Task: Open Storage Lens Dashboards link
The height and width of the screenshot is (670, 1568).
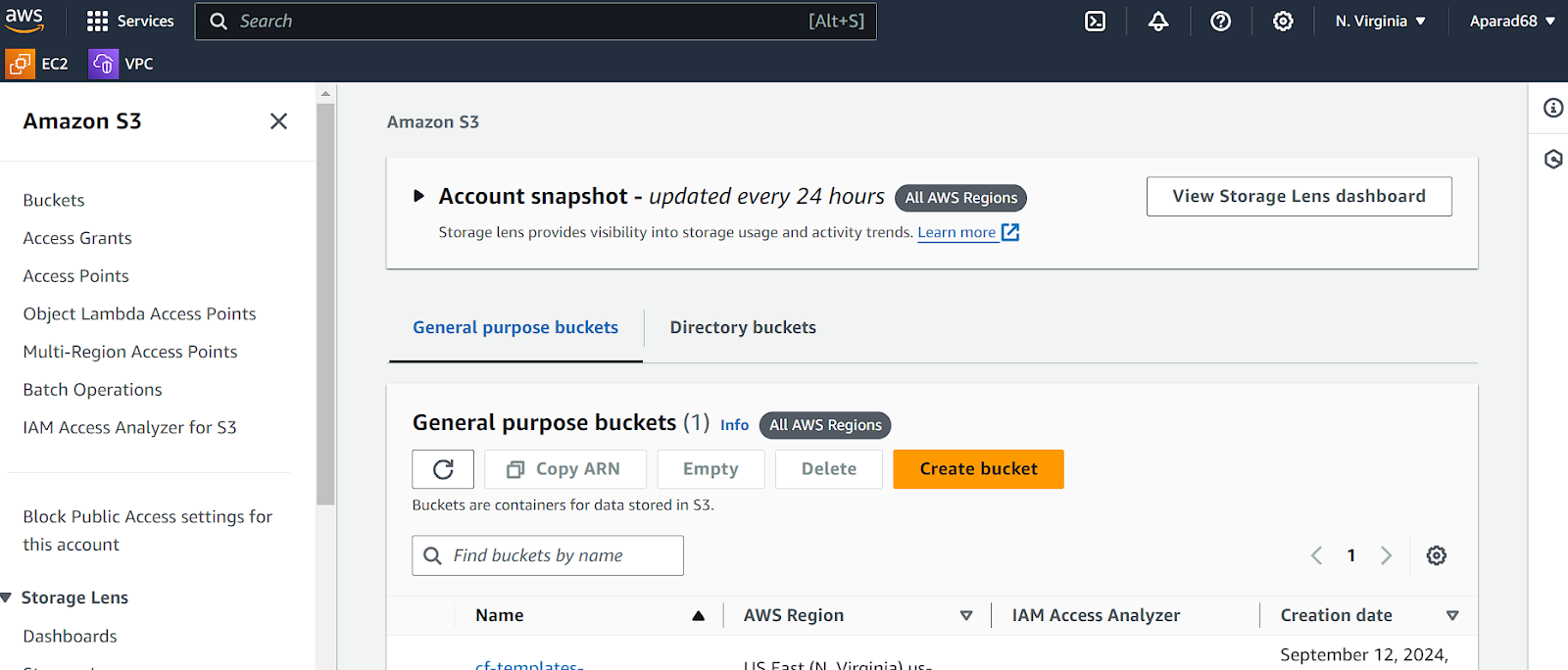Action: pos(71,636)
